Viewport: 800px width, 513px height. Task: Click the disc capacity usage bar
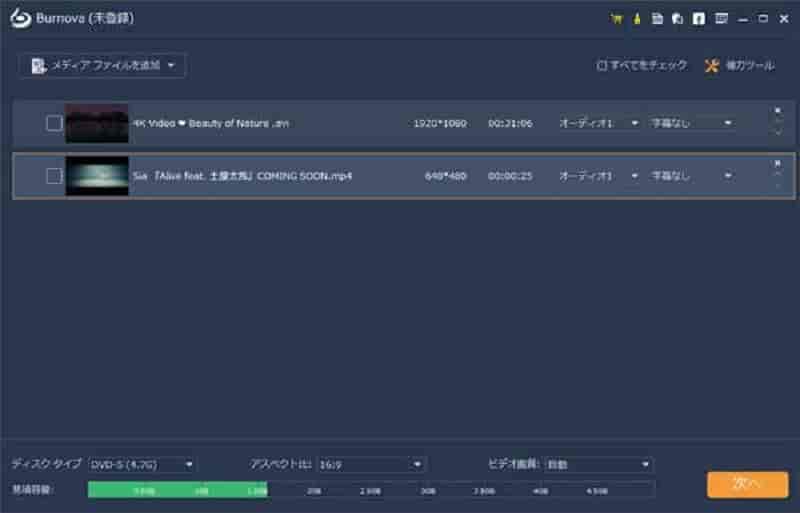click(371, 490)
